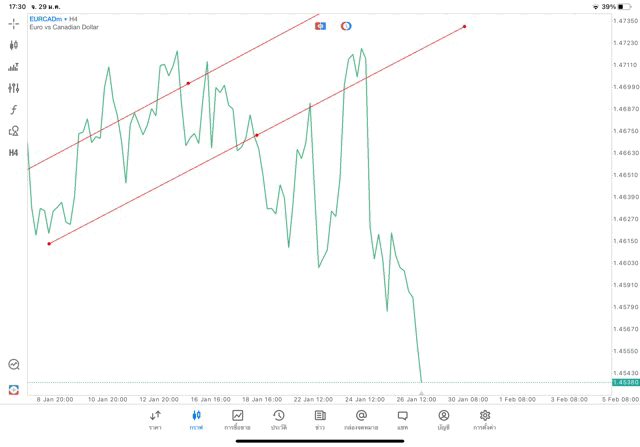Open the การตั้งค่า settings tab
The image size is (640, 447).
pos(485,419)
